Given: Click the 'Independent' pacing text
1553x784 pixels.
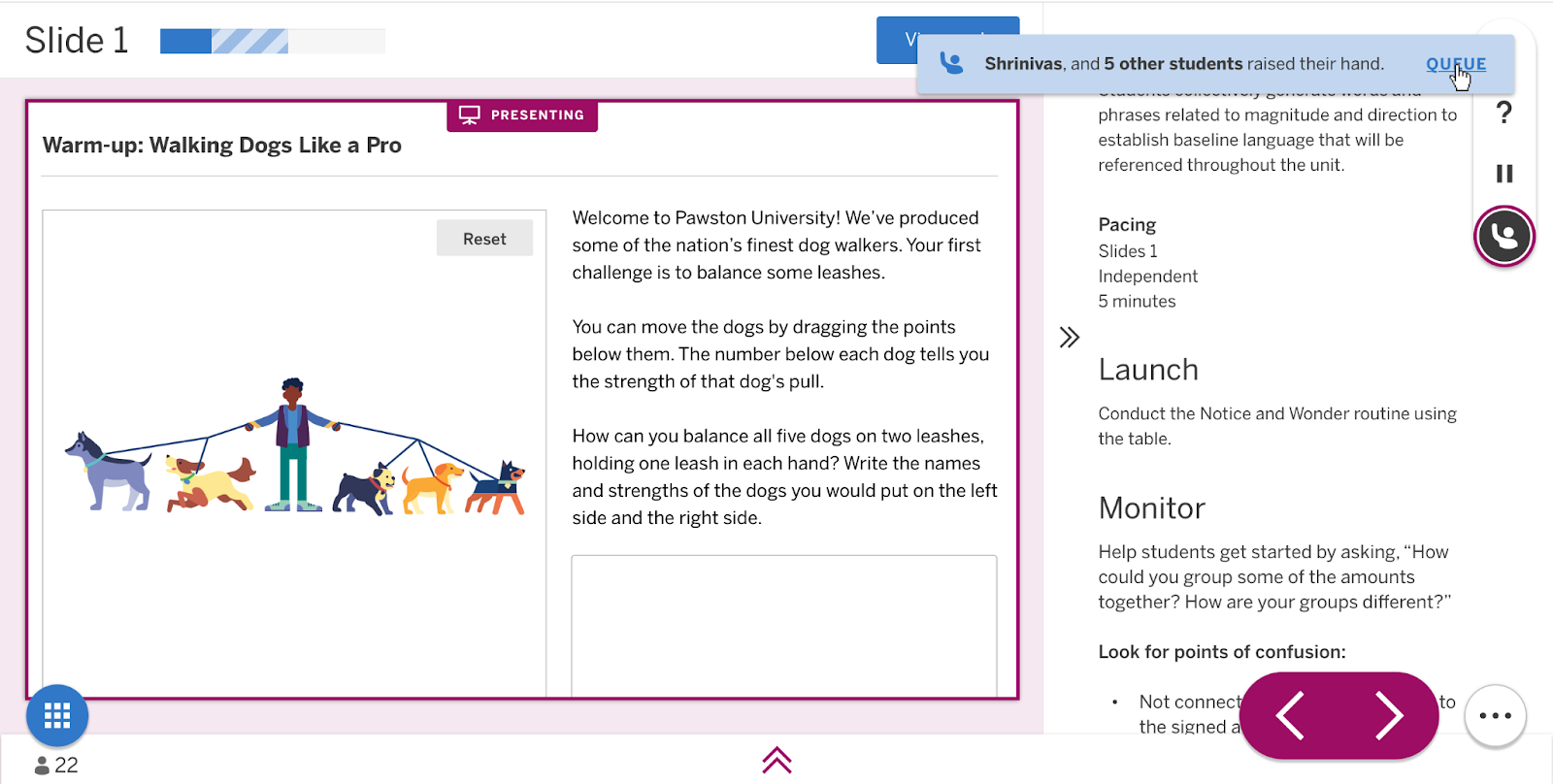Looking at the screenshot, I should click(1148, 277).
